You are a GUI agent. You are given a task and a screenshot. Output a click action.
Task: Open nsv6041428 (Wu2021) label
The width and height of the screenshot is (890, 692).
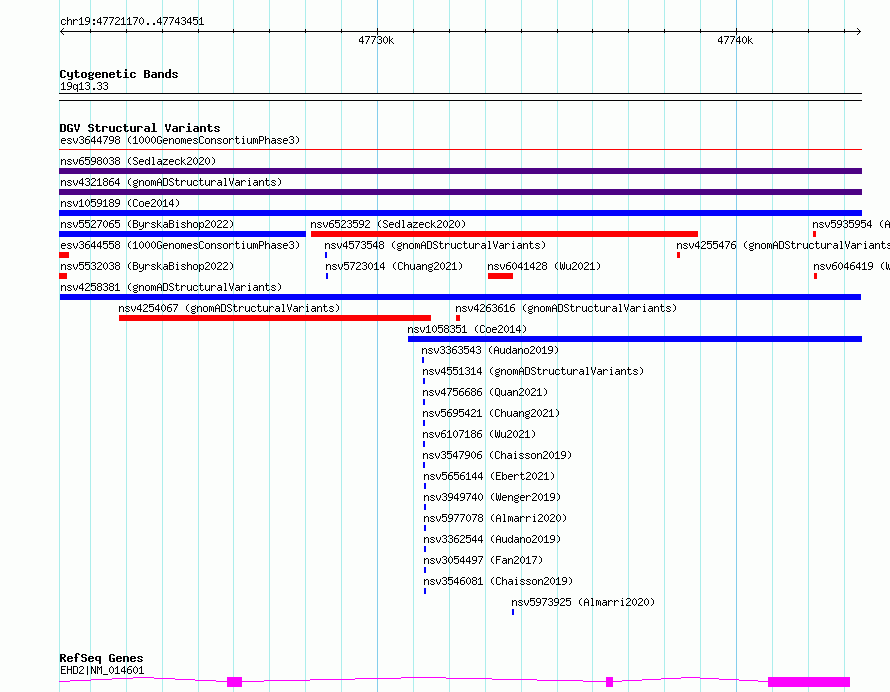coord(544,266)
